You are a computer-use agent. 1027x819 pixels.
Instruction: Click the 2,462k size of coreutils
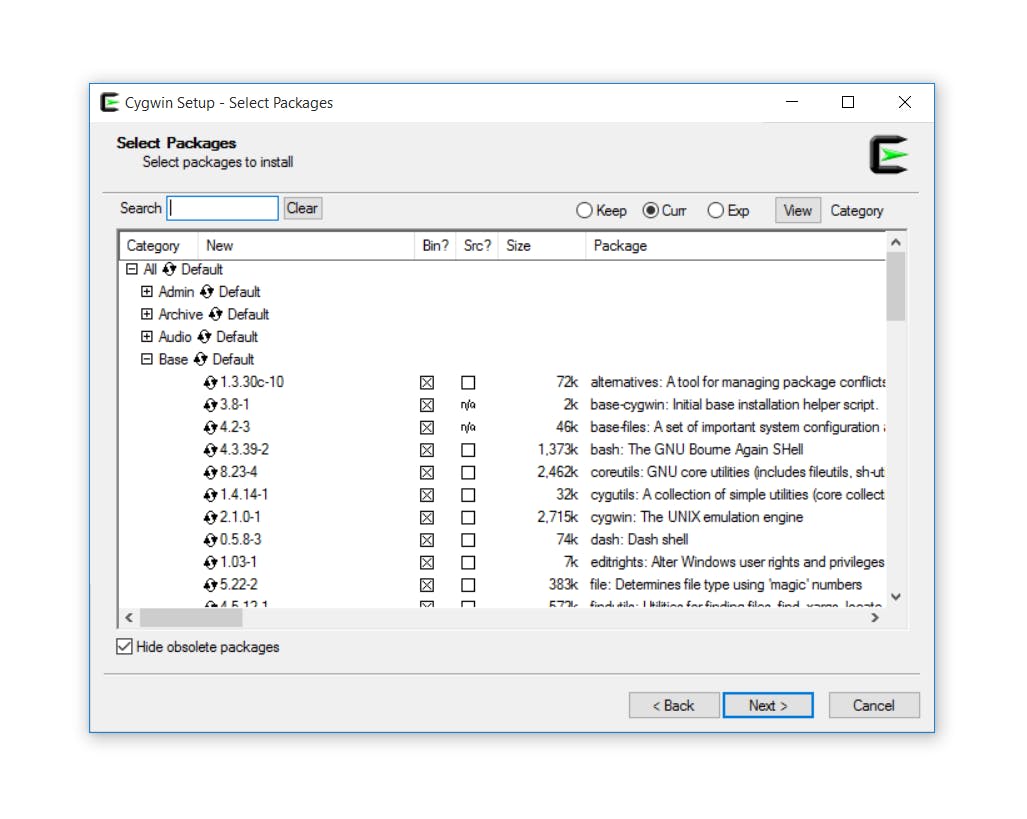point(557,472)
